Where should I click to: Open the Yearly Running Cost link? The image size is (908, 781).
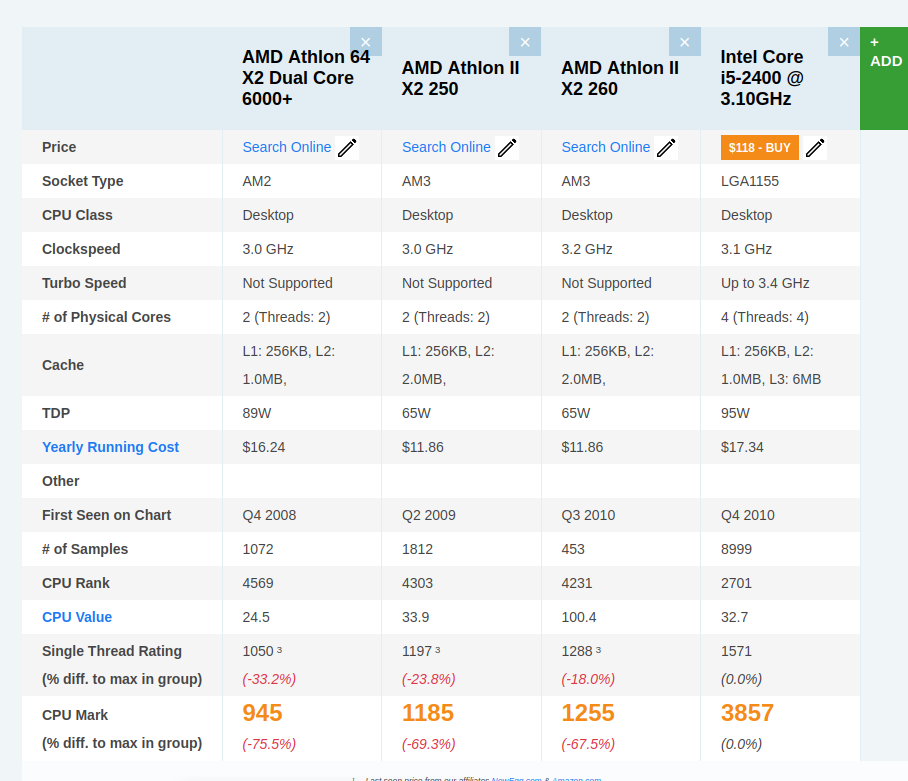point(111,447)
